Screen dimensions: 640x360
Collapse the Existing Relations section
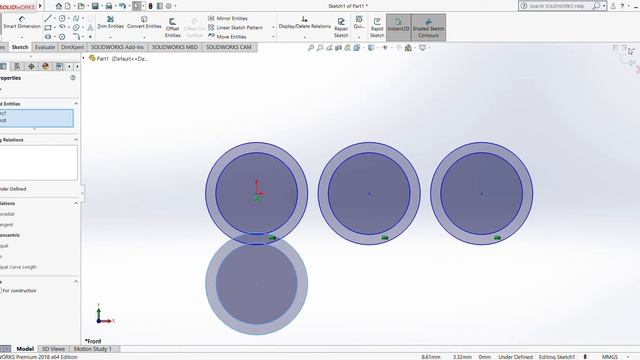coord(76,140)
